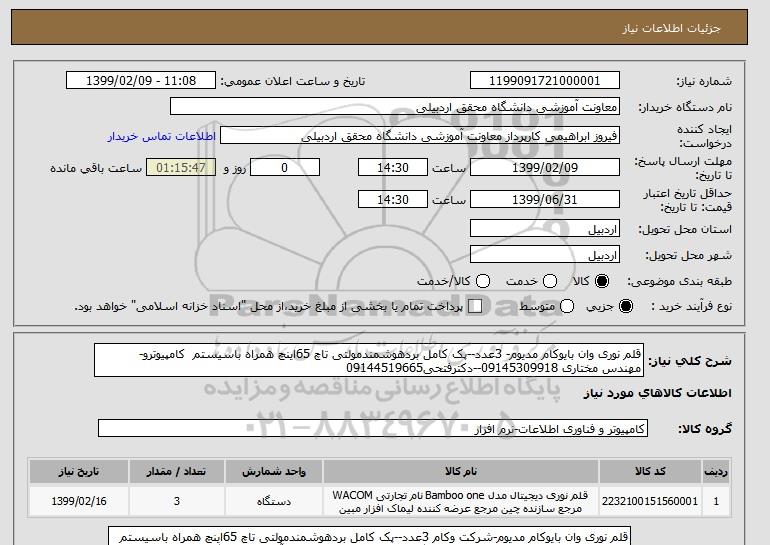Image resolution: width=770 pixels, height=545 pixels.
Task: Click the row number cell 1
Action: click(716, 501)
